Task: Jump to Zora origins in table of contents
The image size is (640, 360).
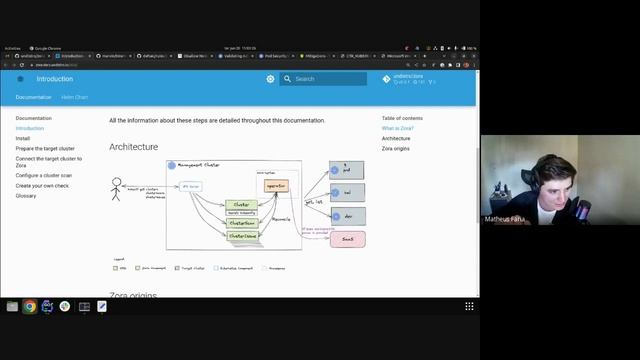Action: point(396,149)
